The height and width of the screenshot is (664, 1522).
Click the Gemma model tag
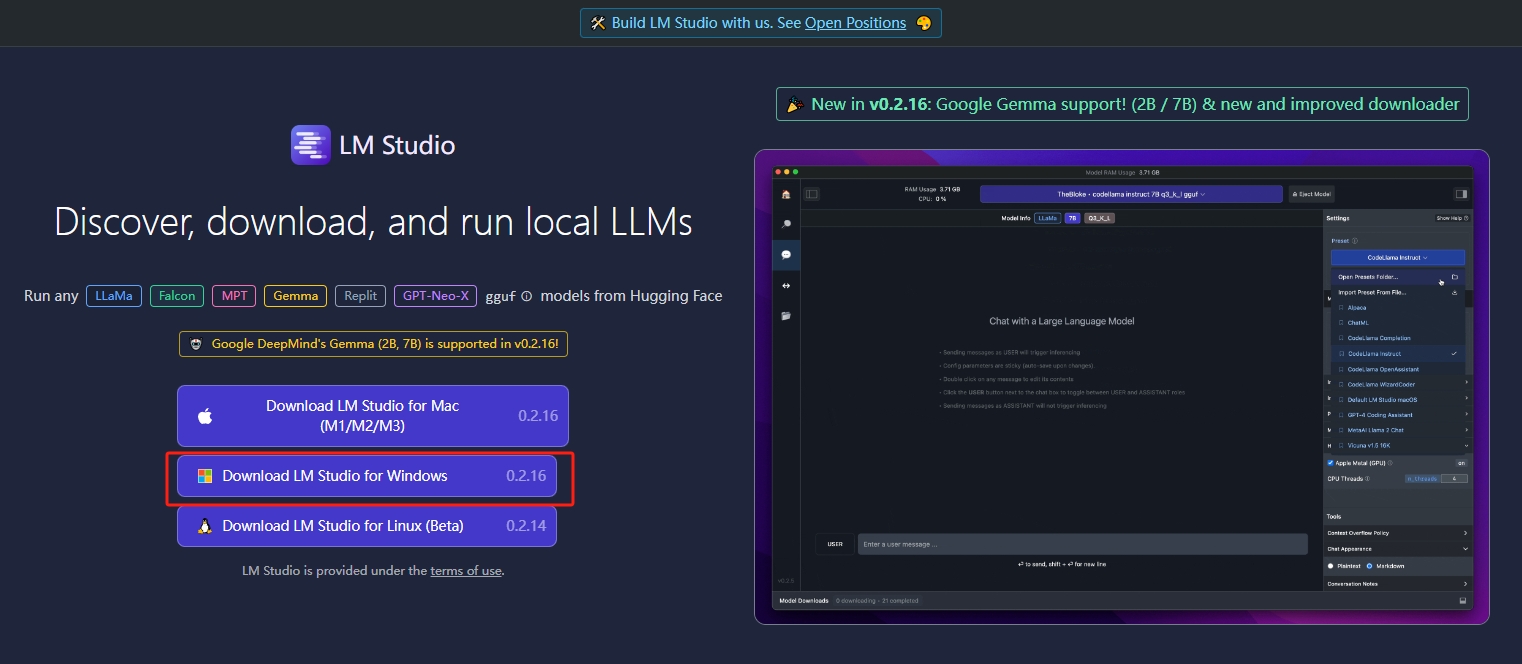pyautogui.click(x=295, y=296)
